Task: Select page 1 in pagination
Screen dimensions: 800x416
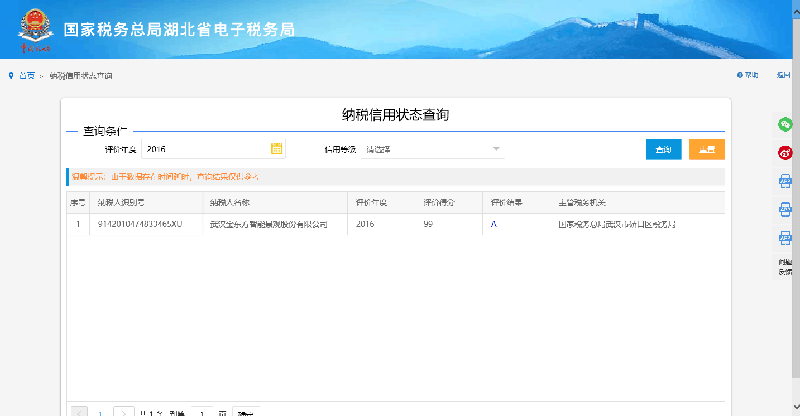Action: click(100, 411)
